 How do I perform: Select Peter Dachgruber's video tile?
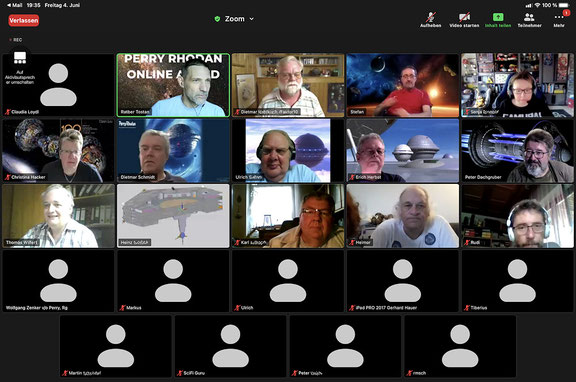tap(517, 151)
